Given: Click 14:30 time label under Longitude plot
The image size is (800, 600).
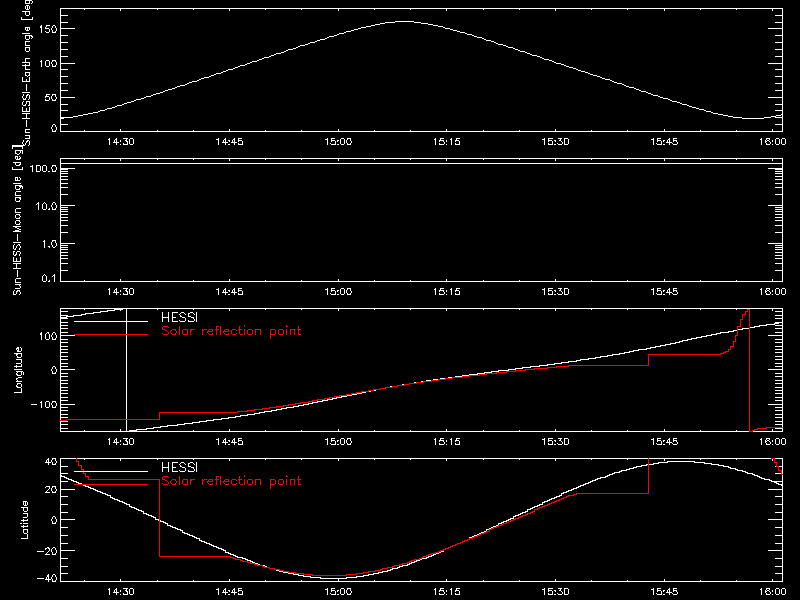Looking at the screenshot, I should pyautogui.click(x=120, y=441).
